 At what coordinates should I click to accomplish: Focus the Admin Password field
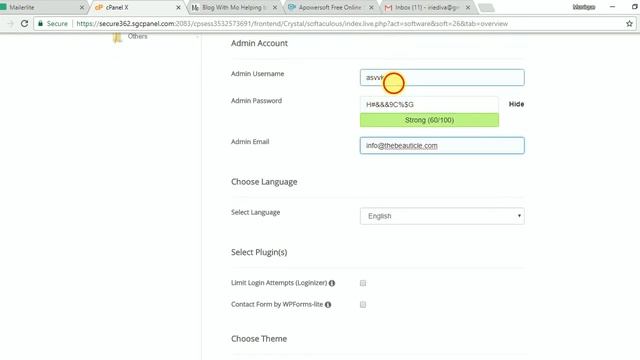429,104
